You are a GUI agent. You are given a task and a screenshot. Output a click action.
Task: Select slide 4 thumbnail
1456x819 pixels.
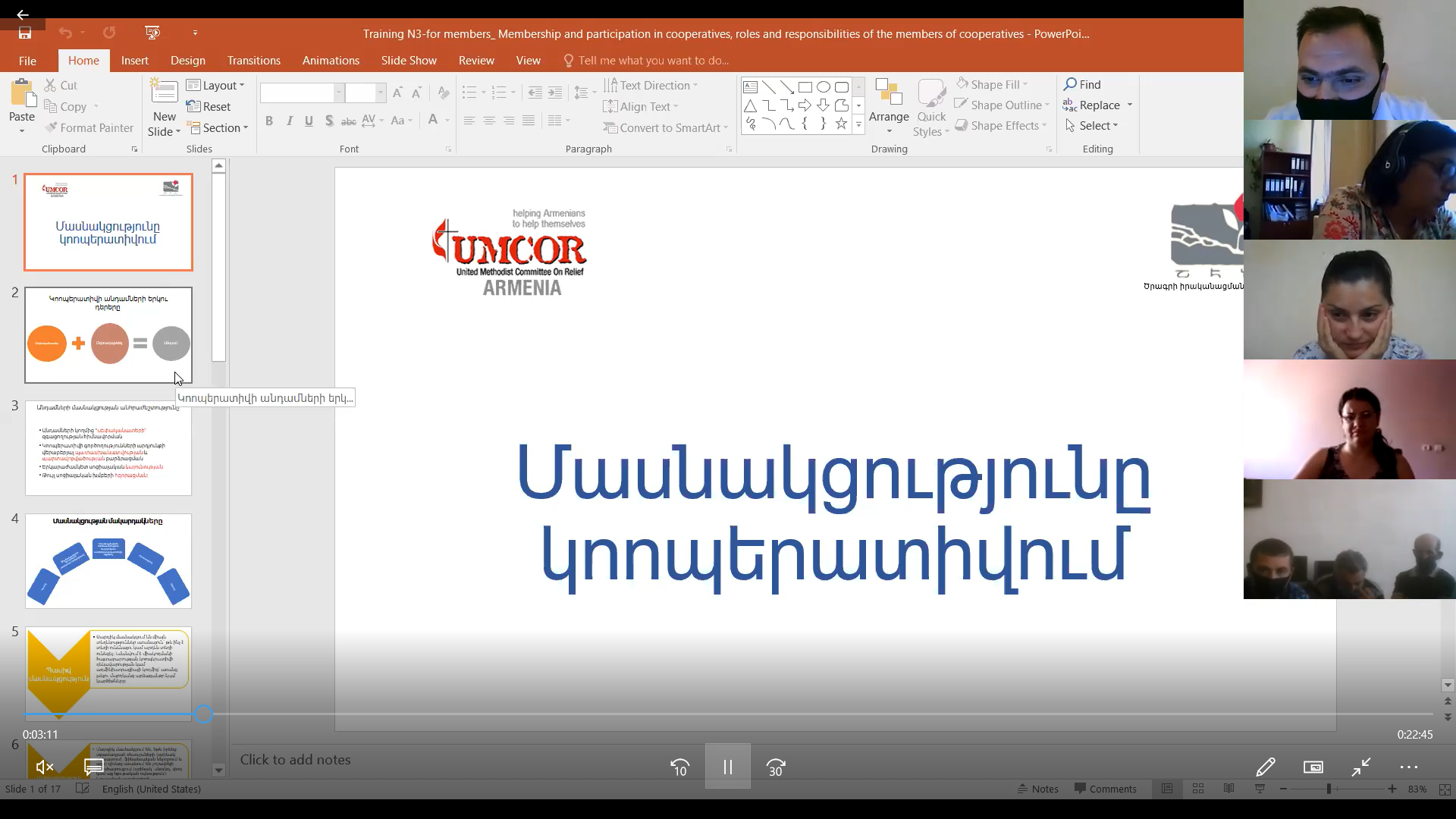coord(108,561)
